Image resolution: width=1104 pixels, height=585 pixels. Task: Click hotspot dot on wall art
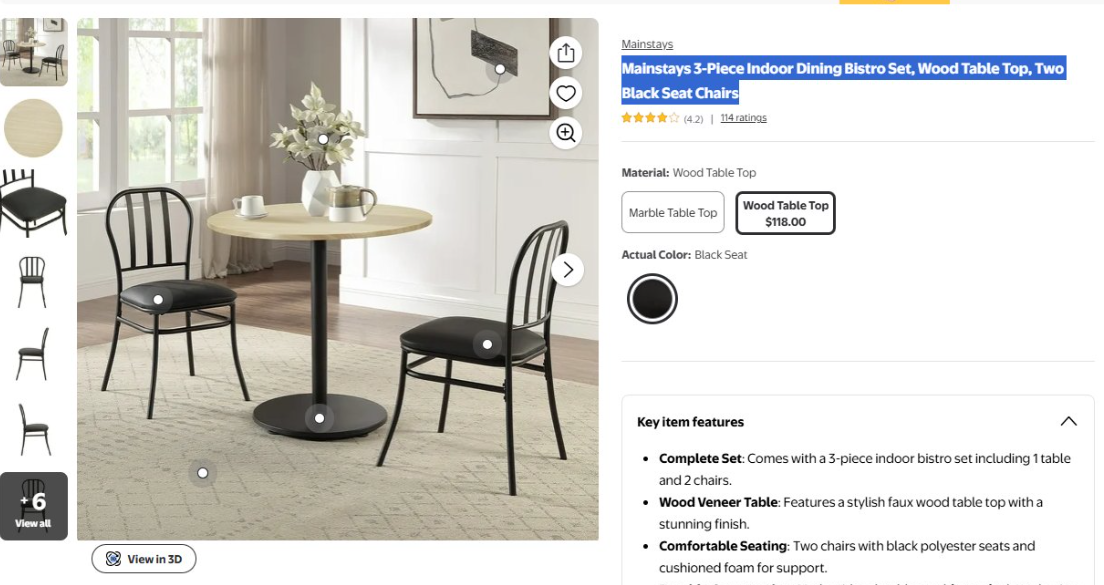click(500, 69)
